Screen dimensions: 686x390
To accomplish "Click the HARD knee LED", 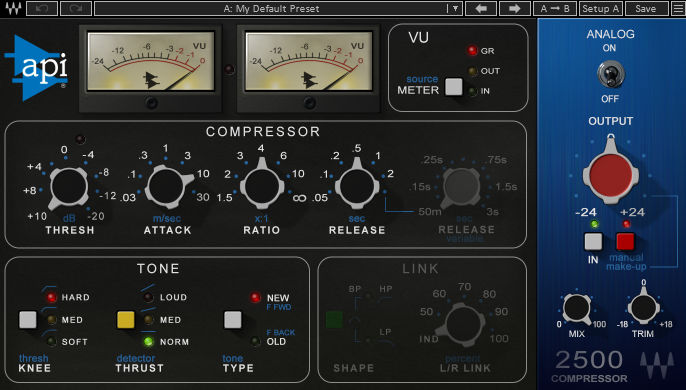I will (x=51, y=297).
